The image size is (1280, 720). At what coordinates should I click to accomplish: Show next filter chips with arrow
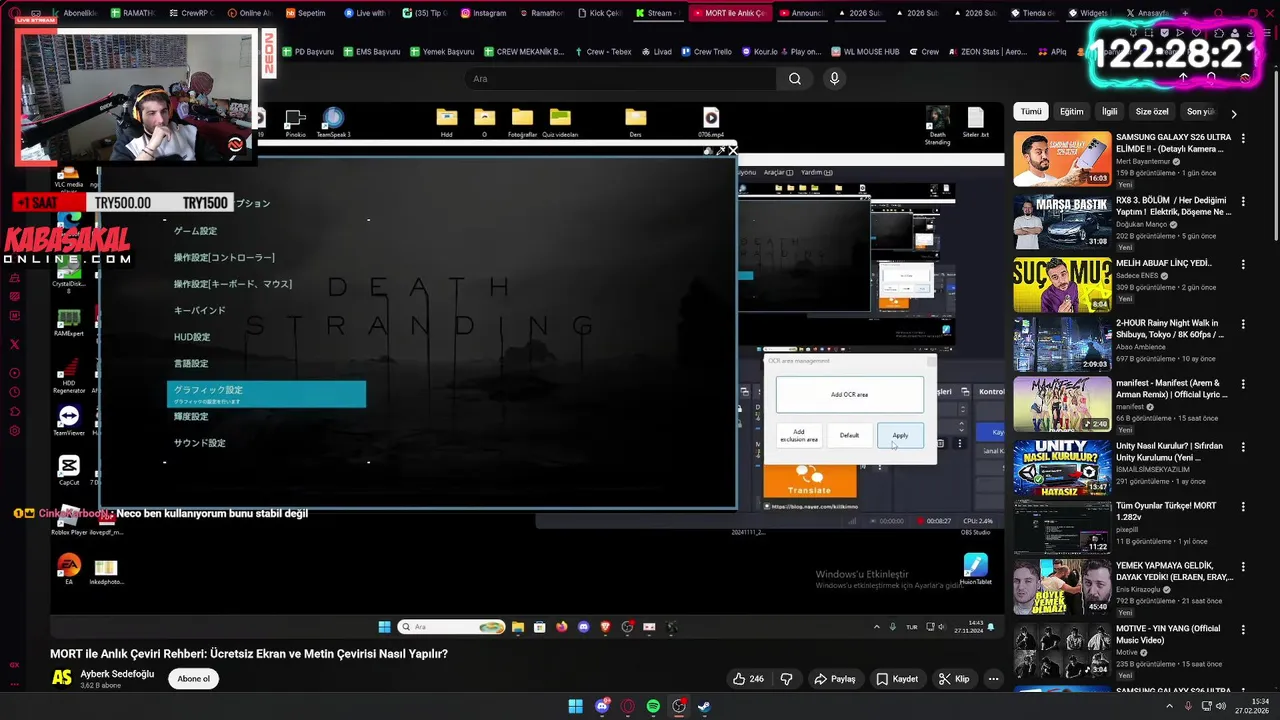1234,113
